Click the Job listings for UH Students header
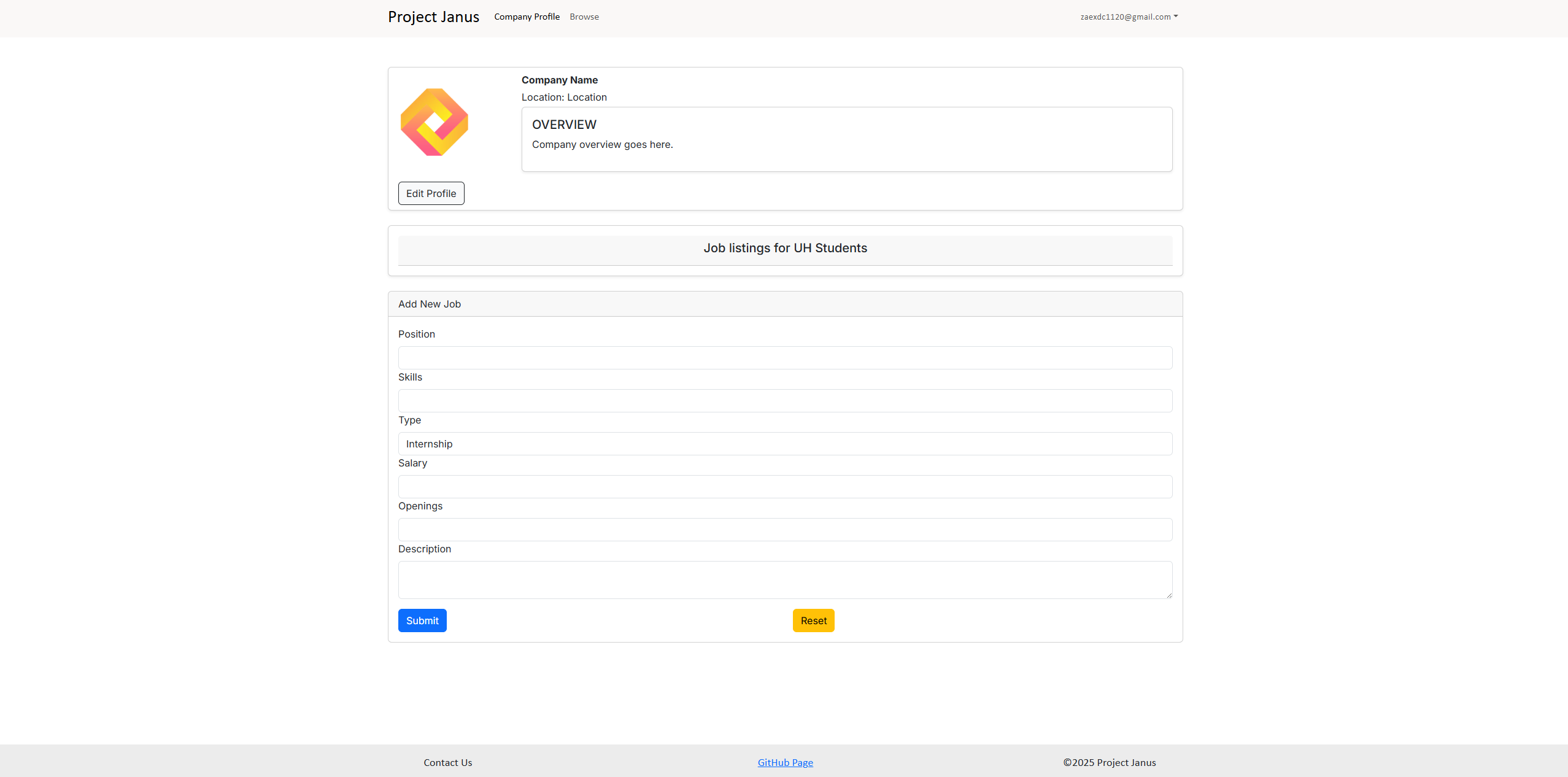Image resolution: width=1568 pixels, height=777 pixels. (x=785, y=249)
